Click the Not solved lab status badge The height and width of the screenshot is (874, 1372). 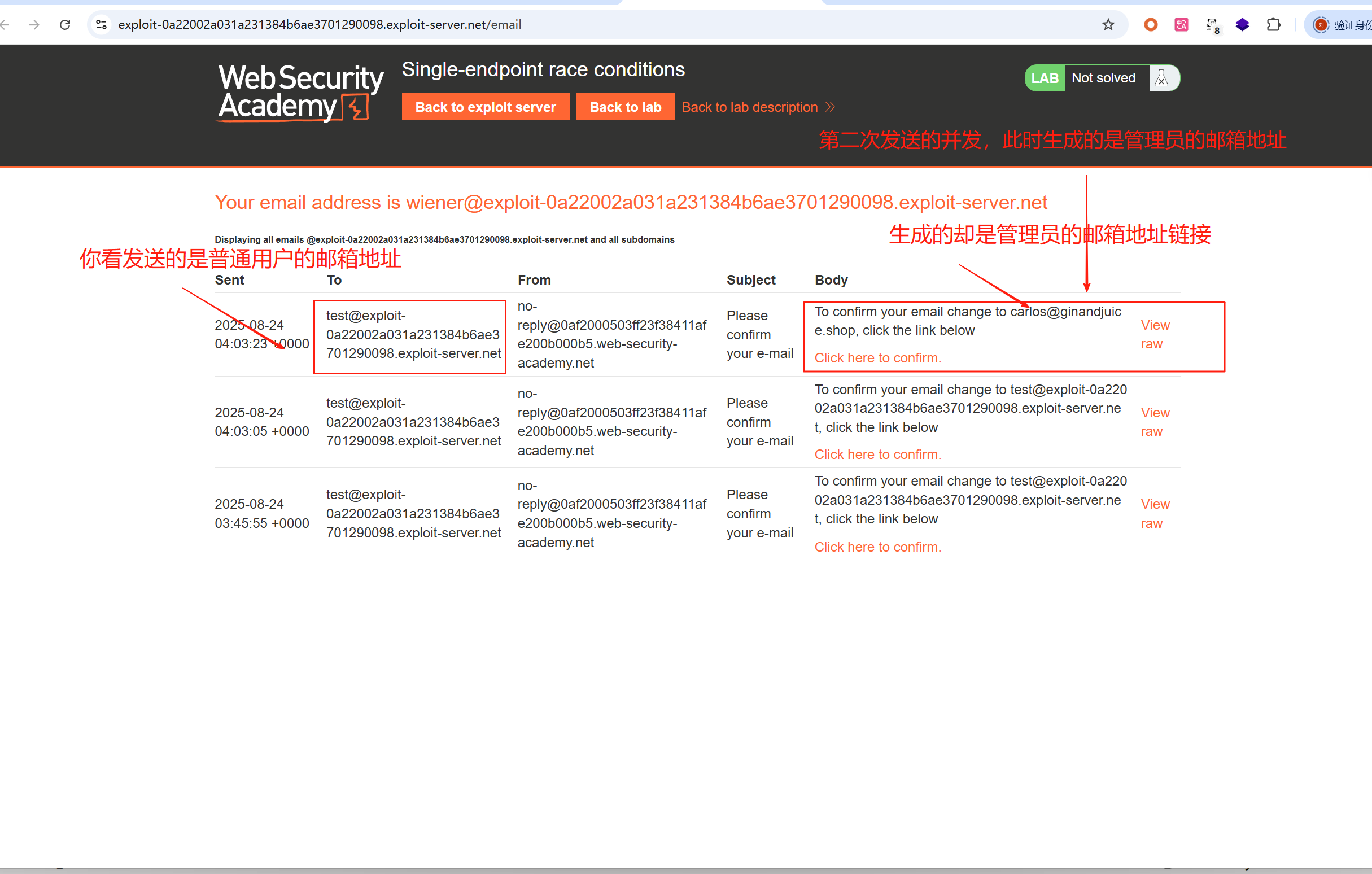point(1103,78)
